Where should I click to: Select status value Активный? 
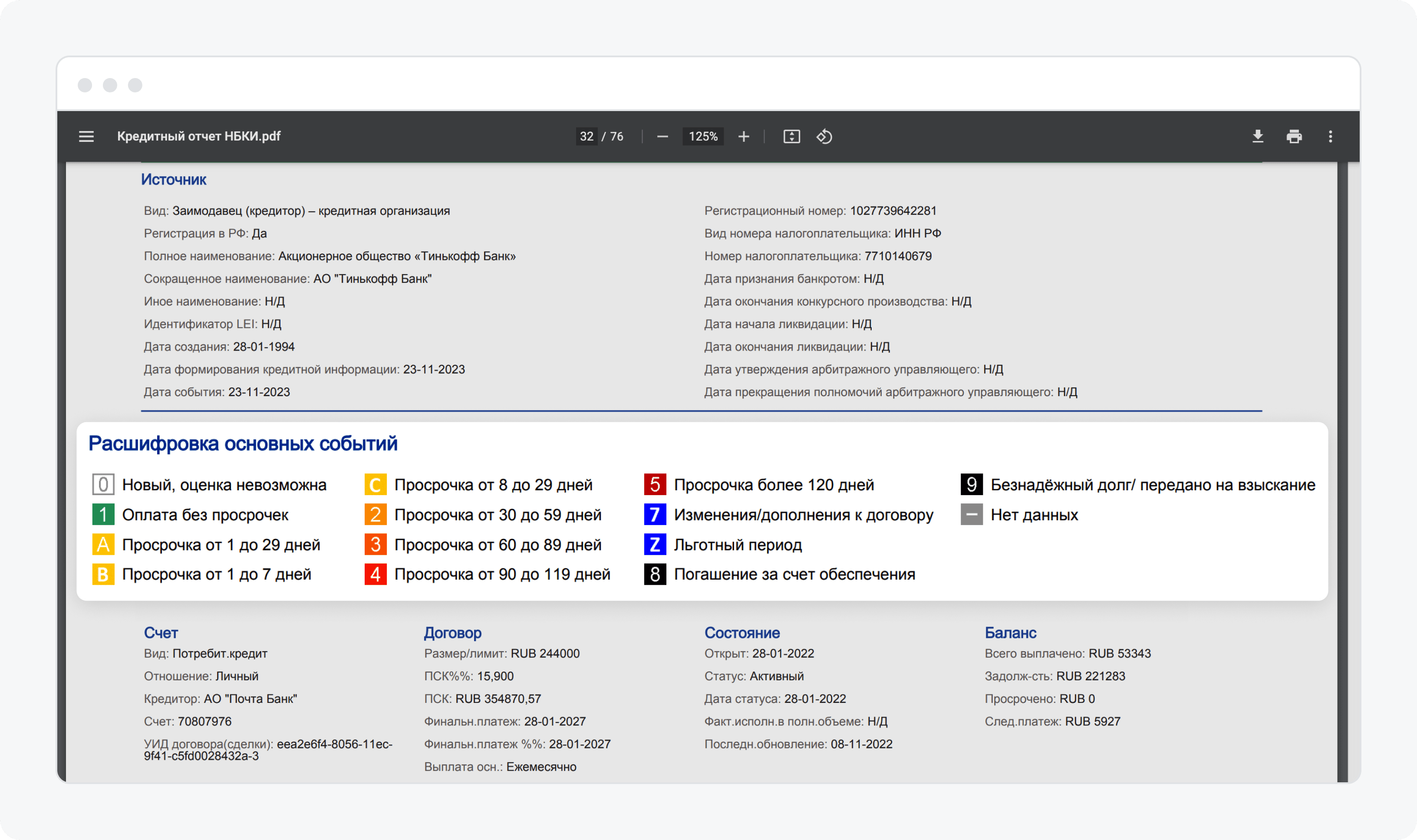[x=777, y=676]
